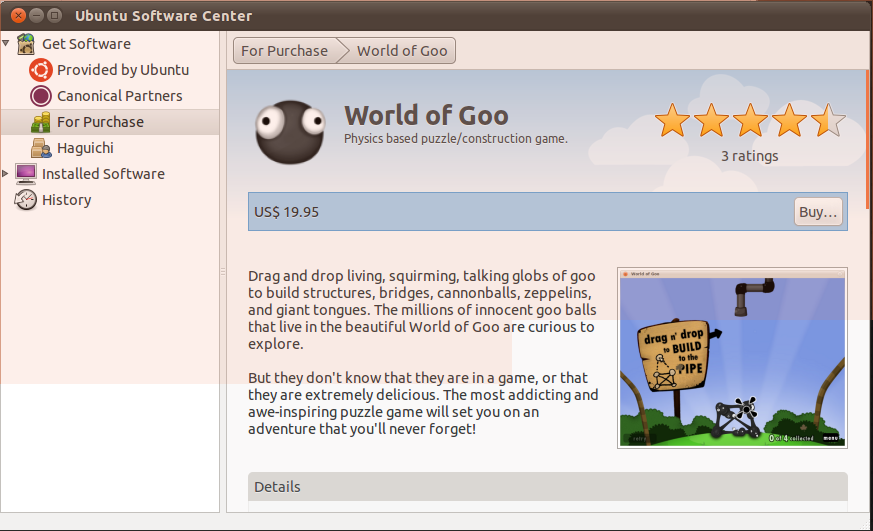
Task: Select the Haguichi sidebar entry
Action: point(85,148)
